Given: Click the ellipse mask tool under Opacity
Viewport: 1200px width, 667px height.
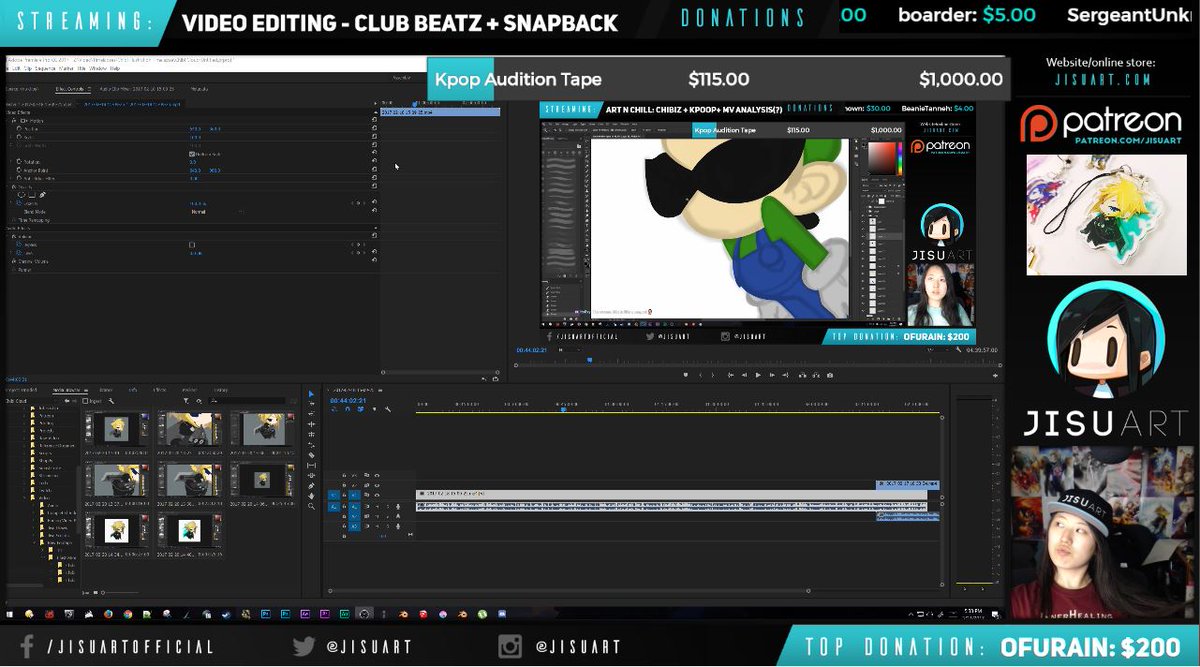Looking at the screenshot, I should point(22,195).
